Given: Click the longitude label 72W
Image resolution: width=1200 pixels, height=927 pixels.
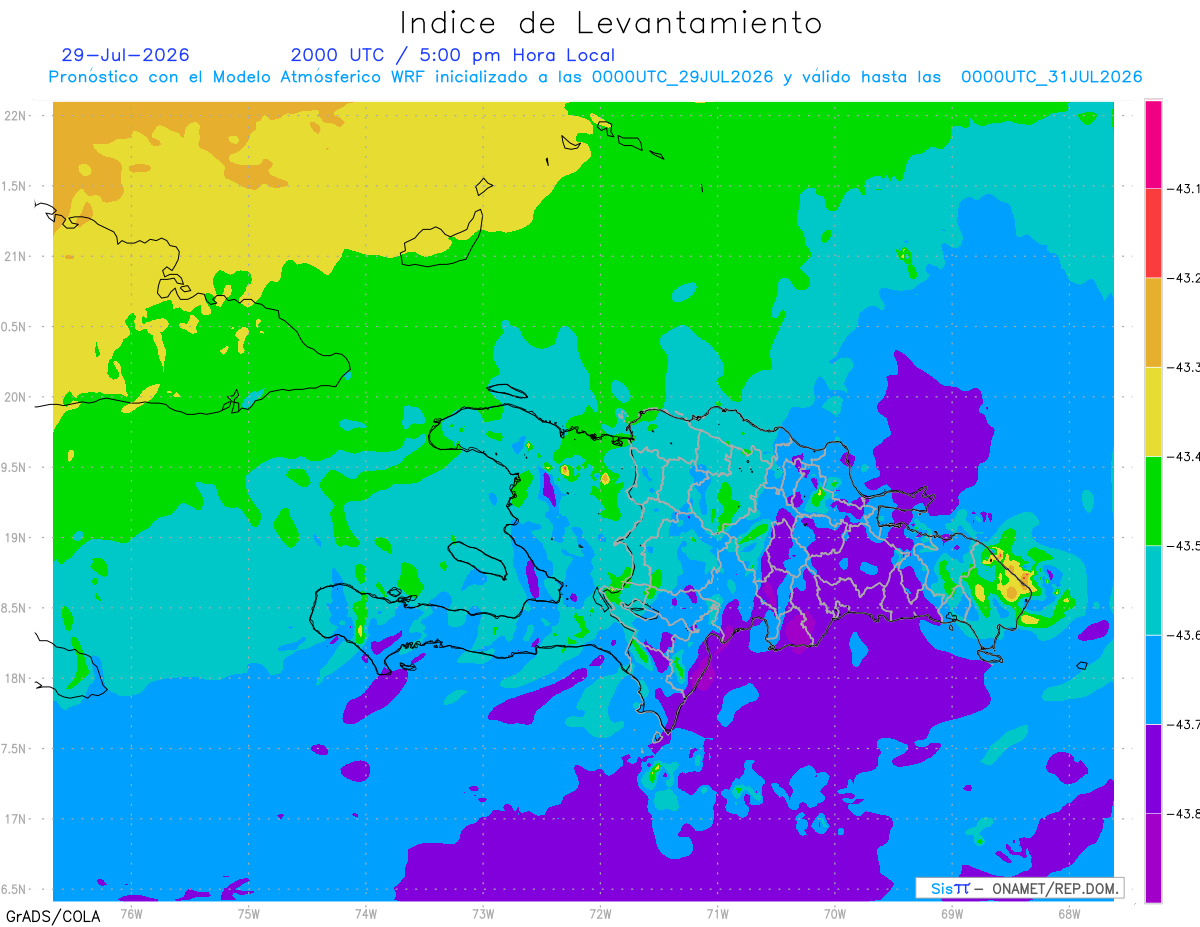Looking at the screenshot, I should (600, 913).
